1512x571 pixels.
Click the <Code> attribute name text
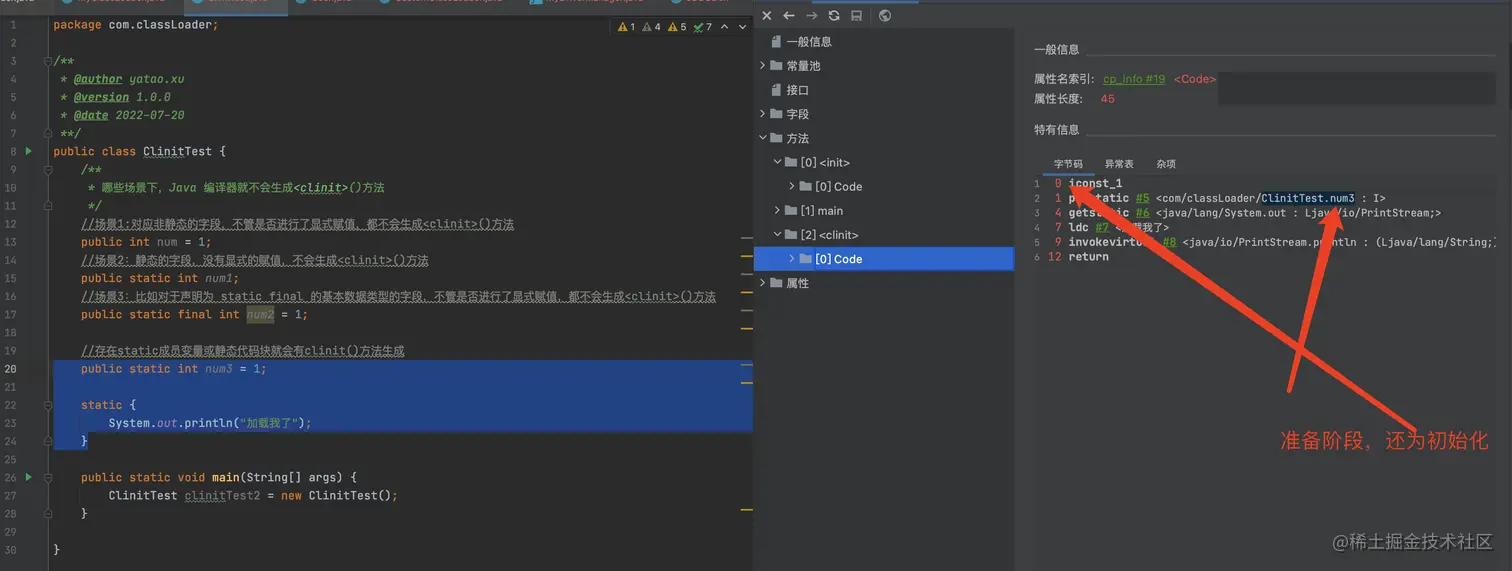[1195, 79]
